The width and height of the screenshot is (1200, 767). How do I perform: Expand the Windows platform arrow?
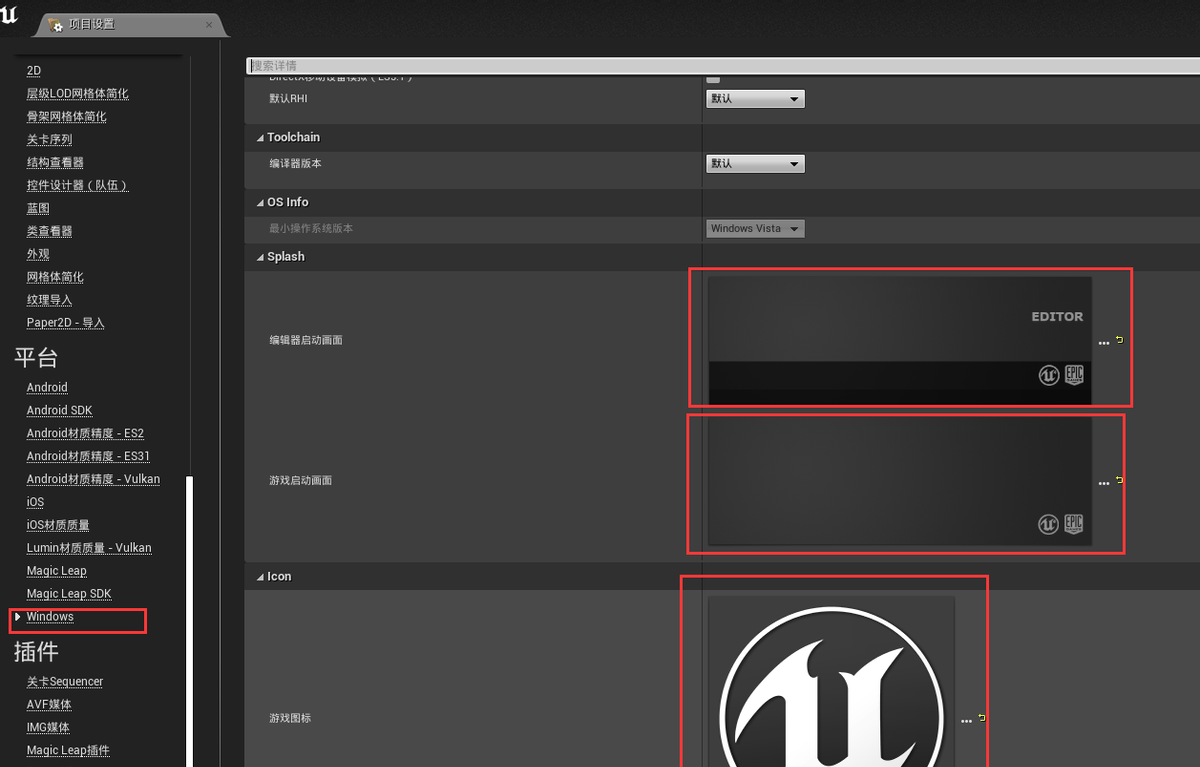(18, 617)
